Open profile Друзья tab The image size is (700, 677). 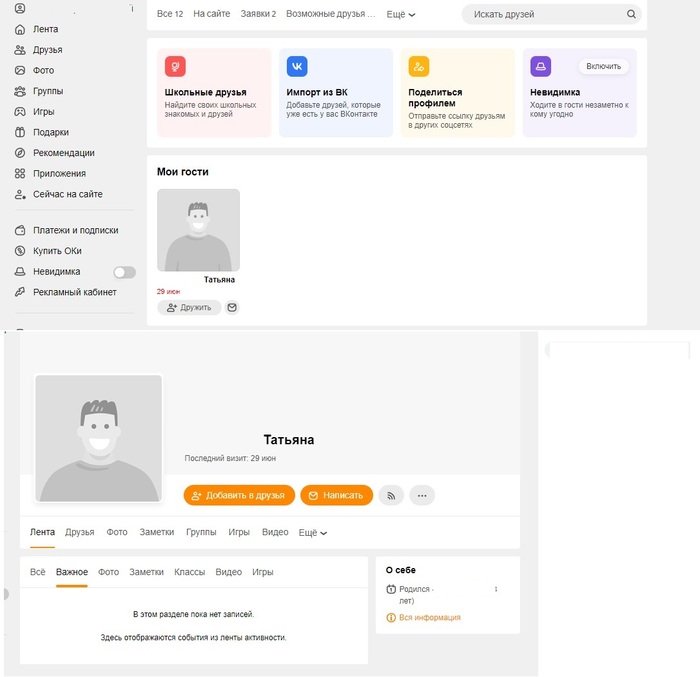click(79, 532)
